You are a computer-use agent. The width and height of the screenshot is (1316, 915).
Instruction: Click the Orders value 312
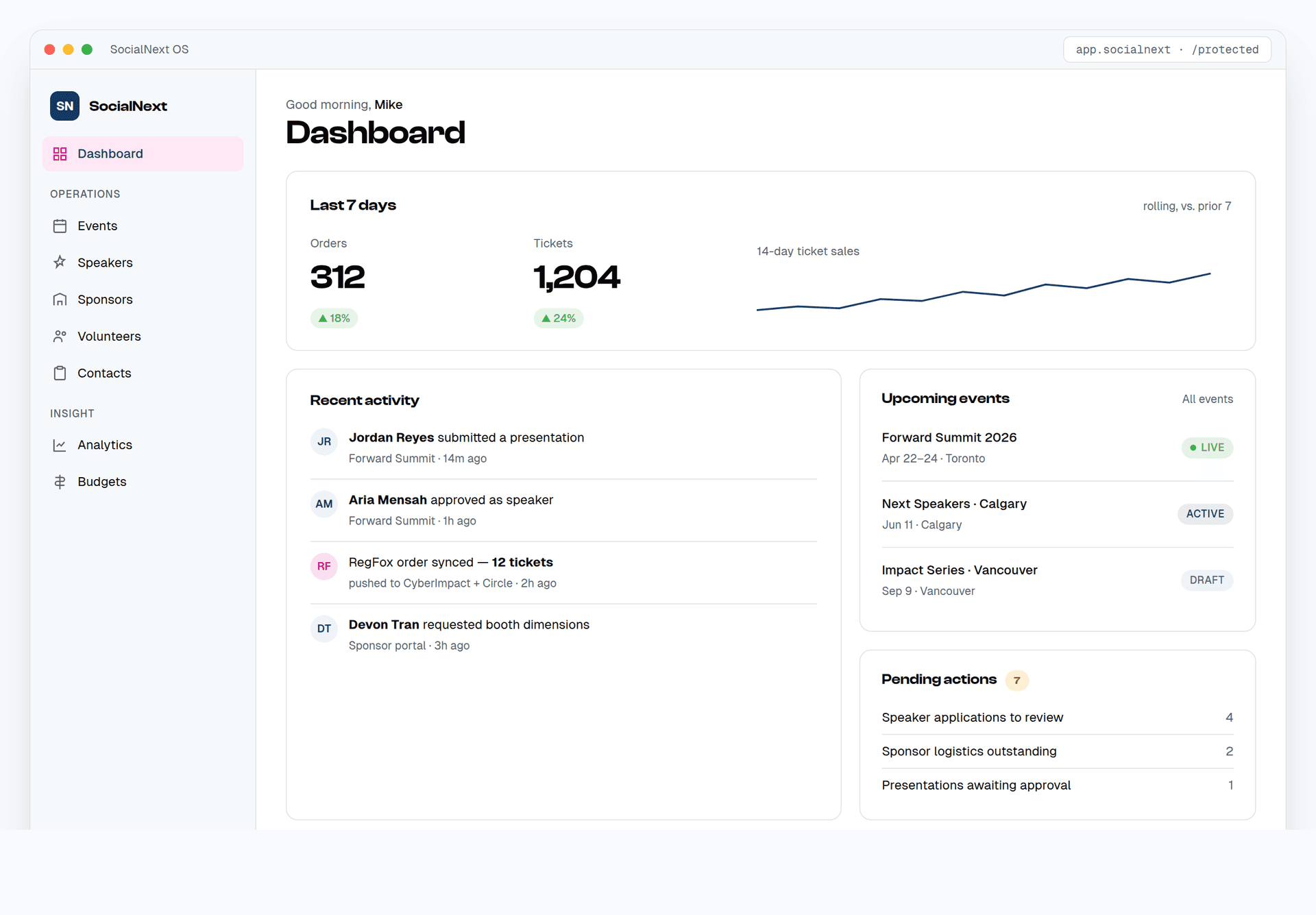337,278
